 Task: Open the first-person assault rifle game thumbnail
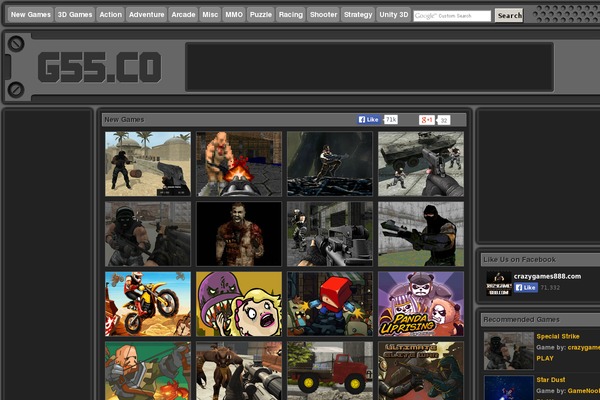click(330, 234)
